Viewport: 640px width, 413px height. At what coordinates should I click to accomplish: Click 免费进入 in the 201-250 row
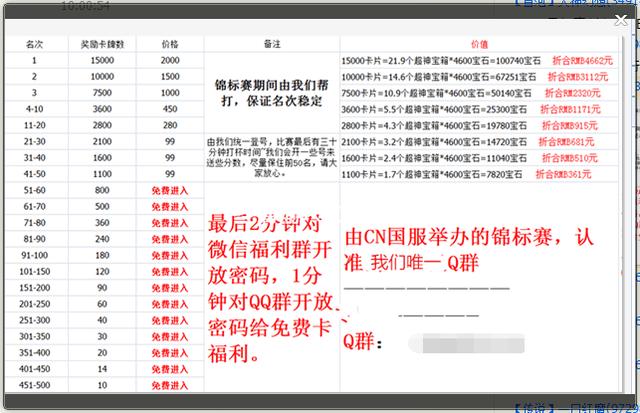170,304
